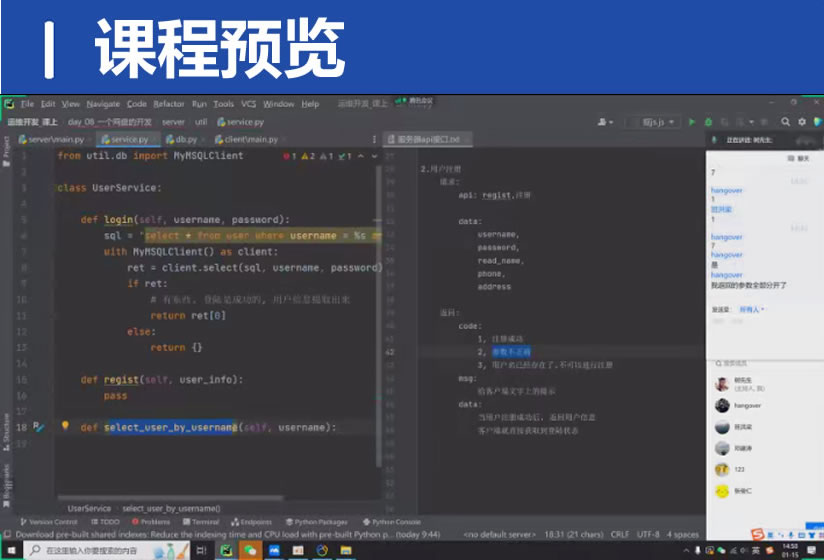Click 'server' in the navigation breadcrumb
824x560 pixels.
[173, 122]
